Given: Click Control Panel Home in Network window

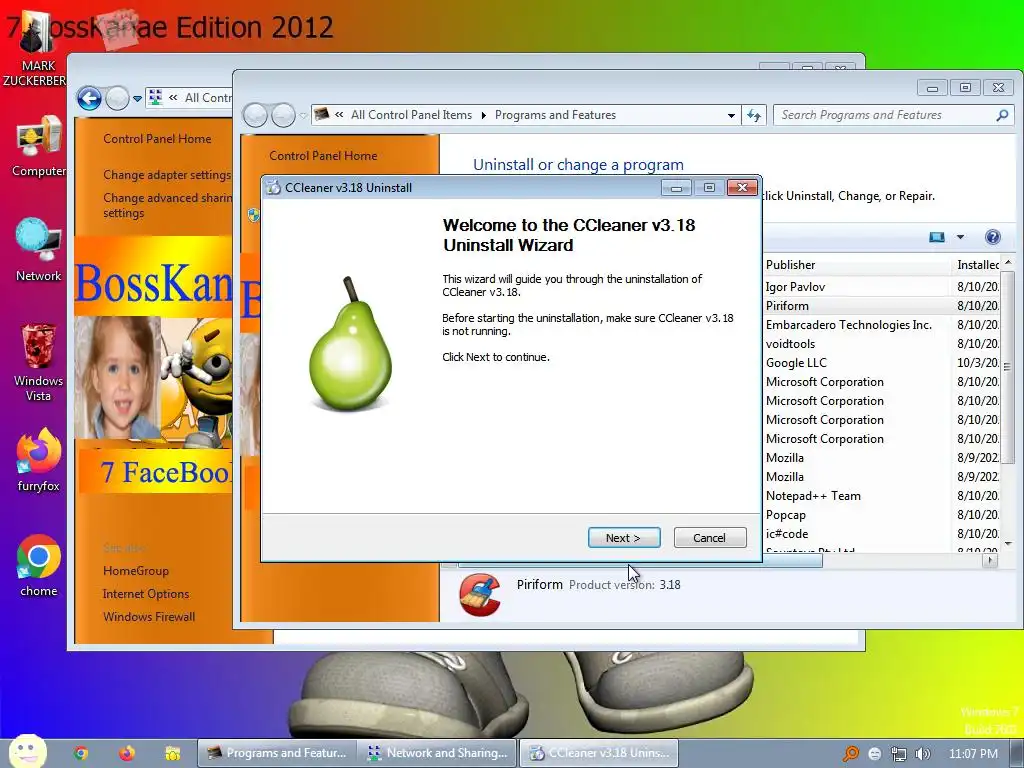Looking at the screenshot, I should (157, 138).
